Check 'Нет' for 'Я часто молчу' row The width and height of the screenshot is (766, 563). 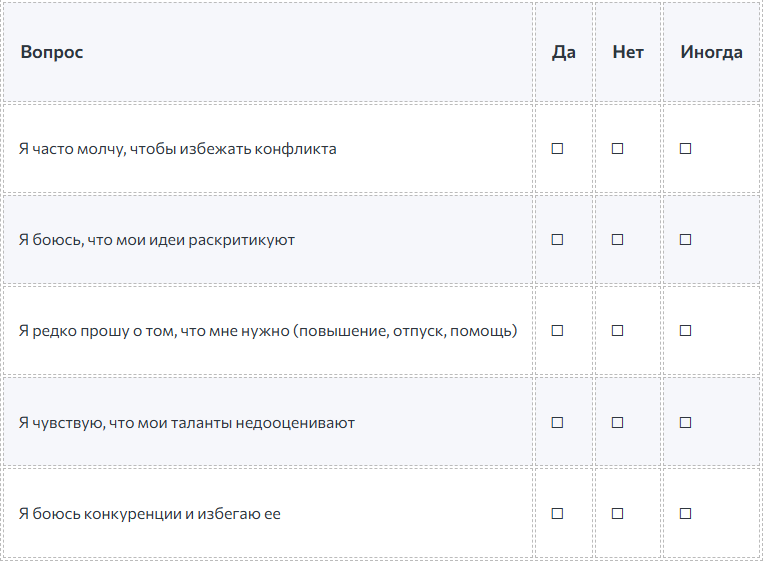pyautogui.click(x=618, y=149)
